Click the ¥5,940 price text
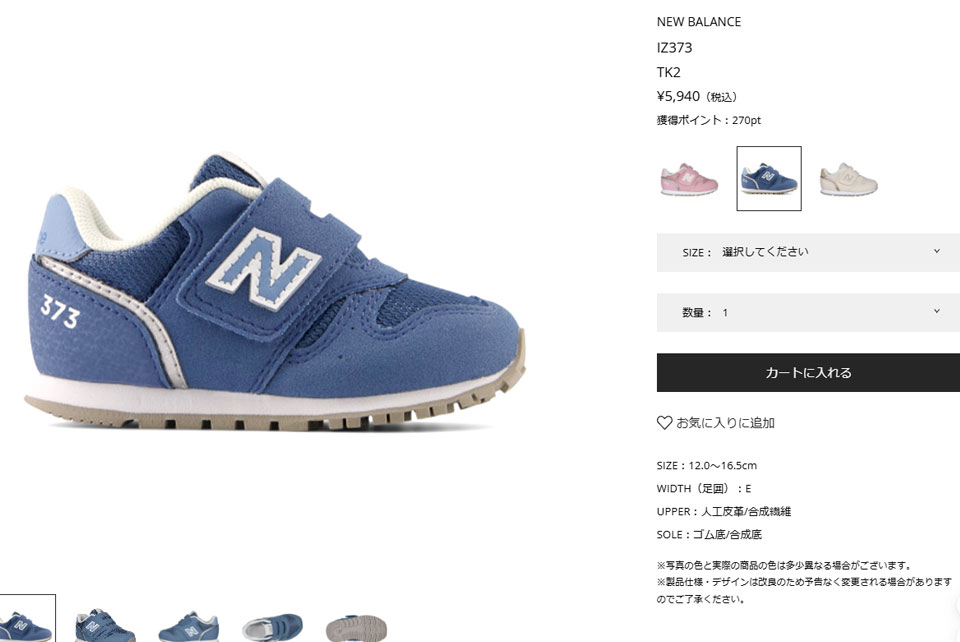The height and width of the screenshot is (642, 960). [678, 97]
